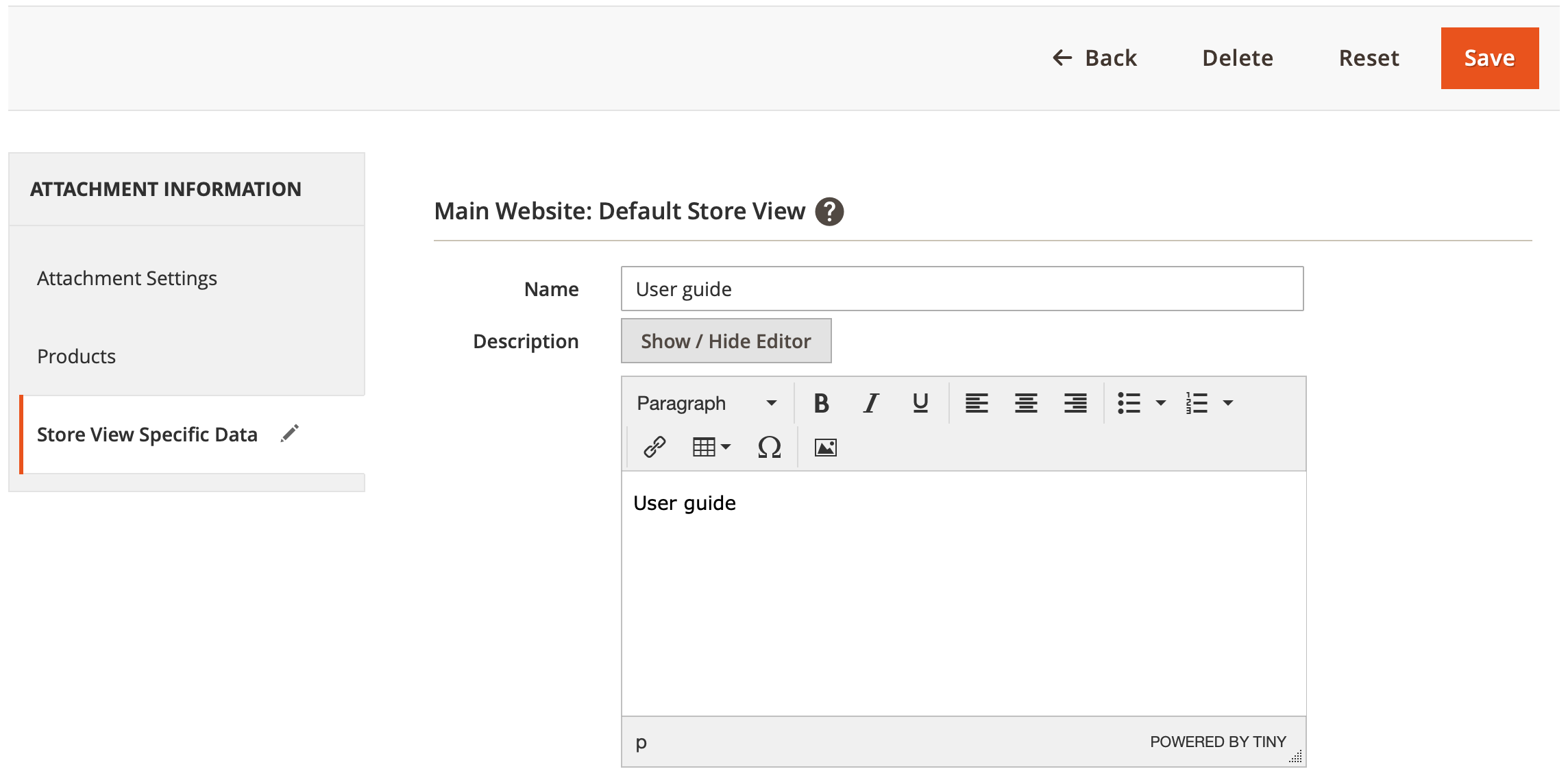The width and height of the screenshot is (1568, 780).
Task: Insert a special character (Omega)
Action: click(x=769, y=447)
